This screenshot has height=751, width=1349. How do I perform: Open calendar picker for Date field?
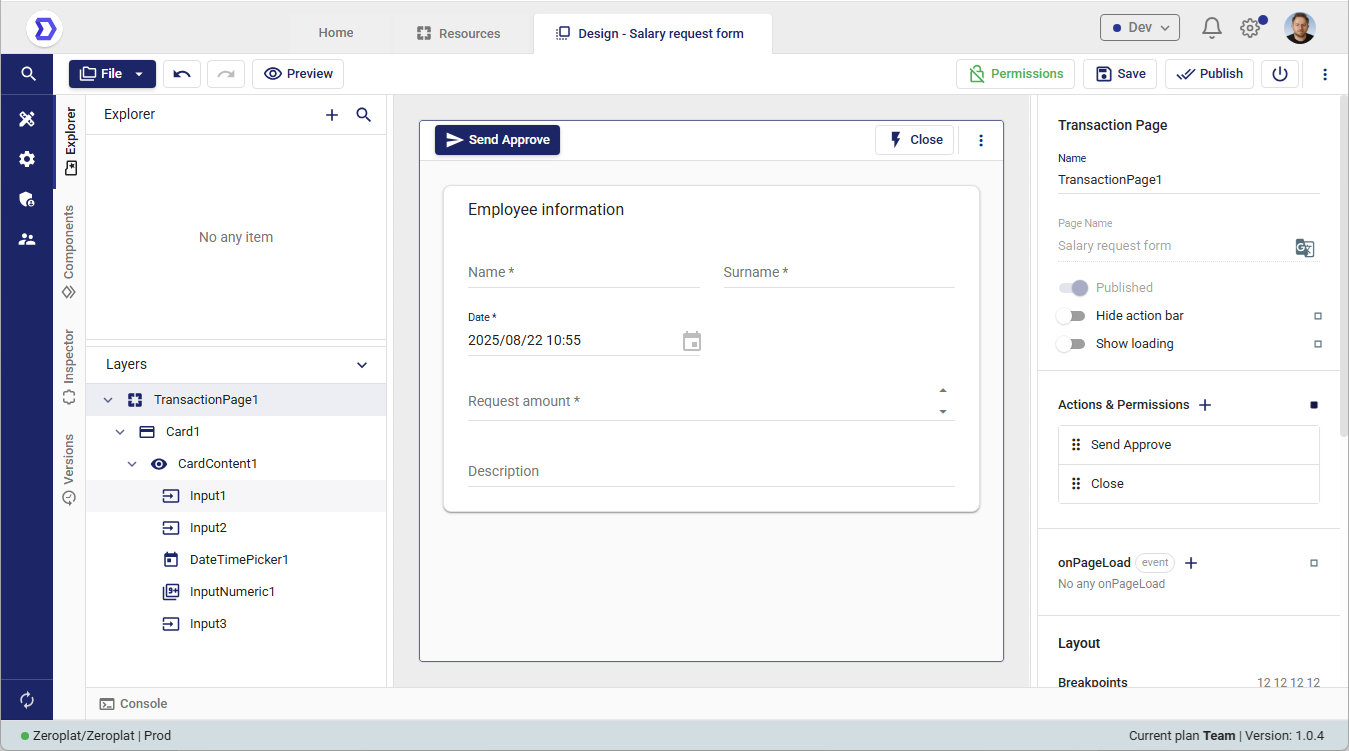click(x=691, y=341)
